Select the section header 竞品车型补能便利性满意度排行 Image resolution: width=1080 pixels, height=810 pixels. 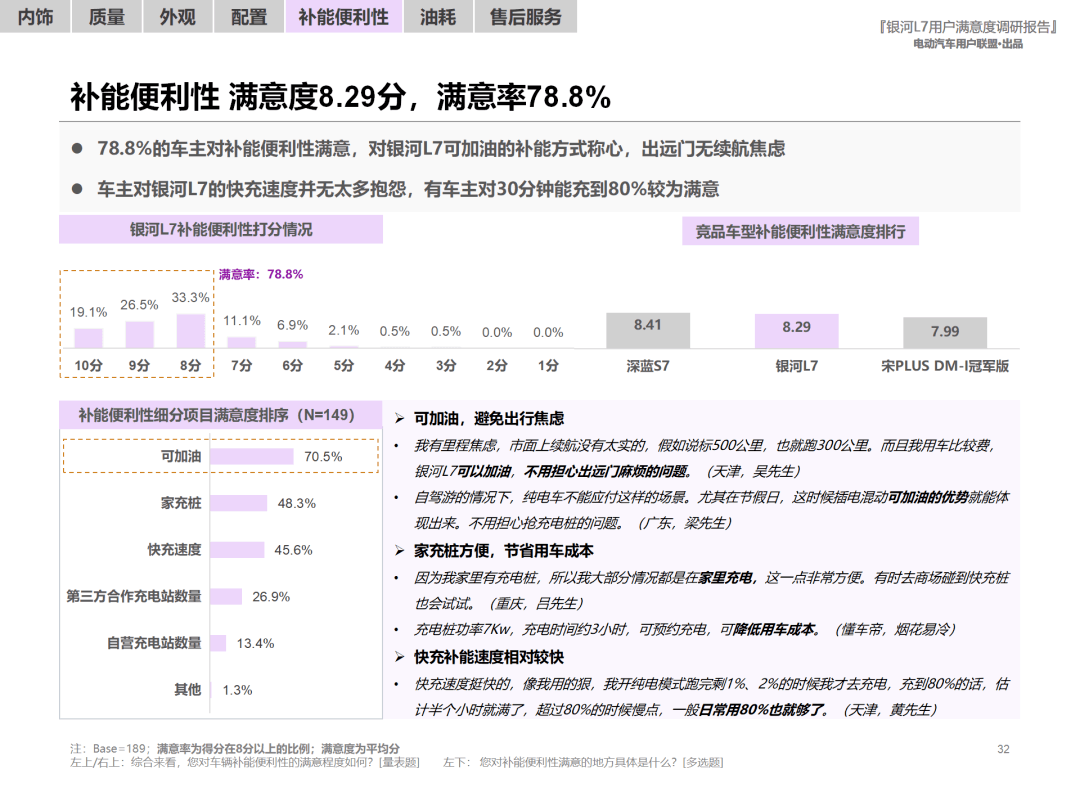coord(800,231)
